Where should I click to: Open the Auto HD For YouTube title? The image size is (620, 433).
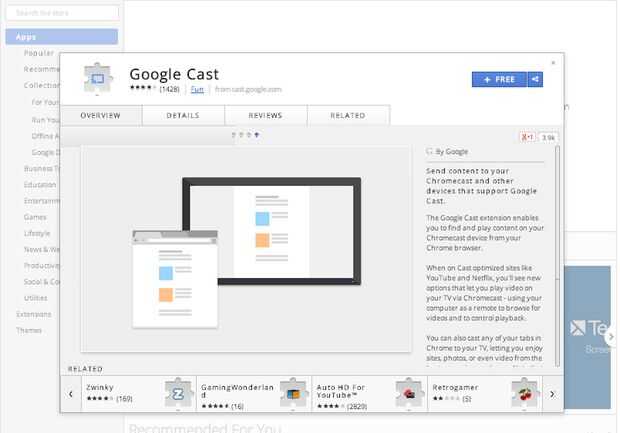(340, 391)
